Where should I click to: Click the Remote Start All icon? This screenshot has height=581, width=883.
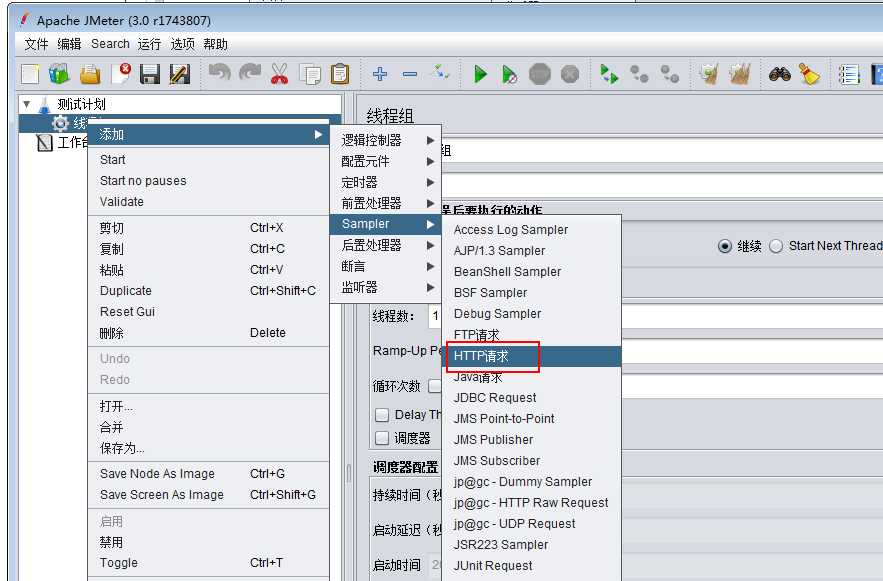[x=609, y=74]
